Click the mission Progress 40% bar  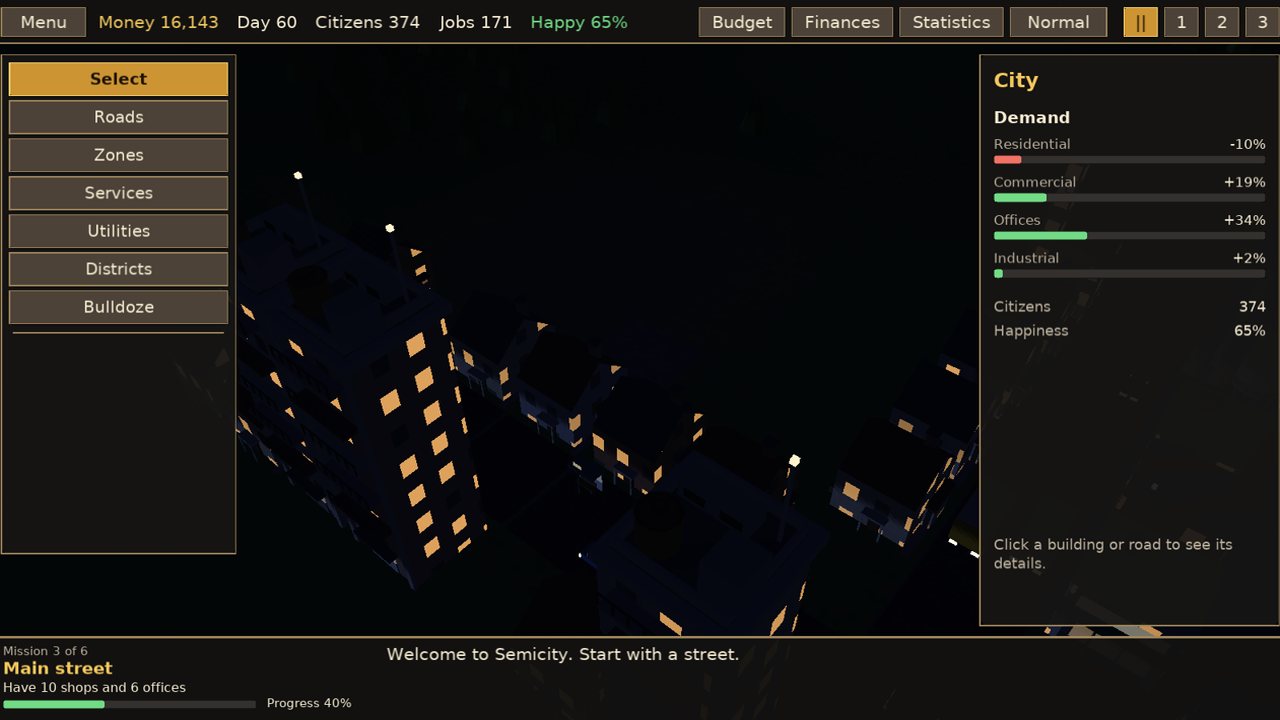pos(129,704)
